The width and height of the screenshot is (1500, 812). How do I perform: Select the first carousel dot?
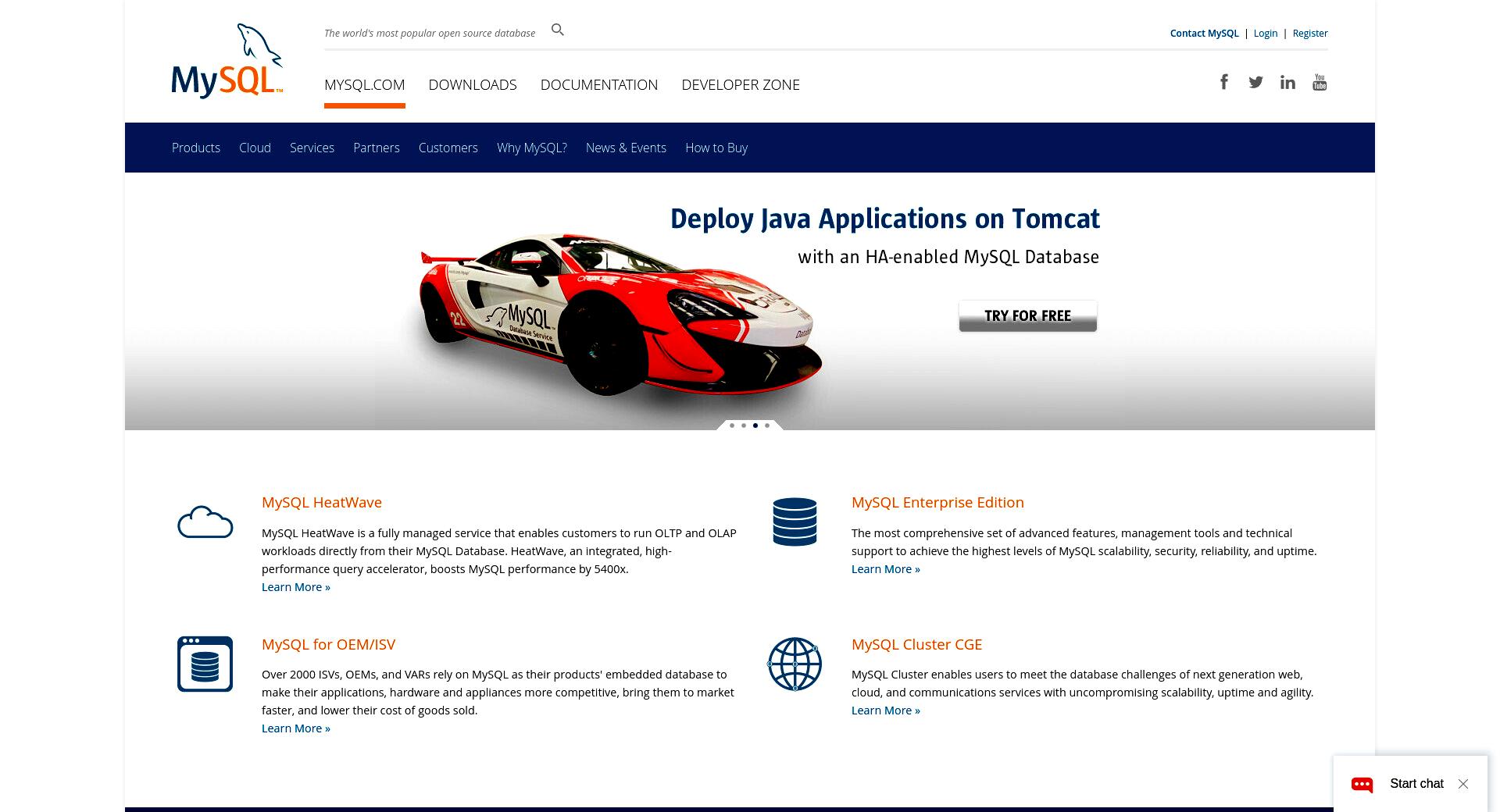pos(732,426)
